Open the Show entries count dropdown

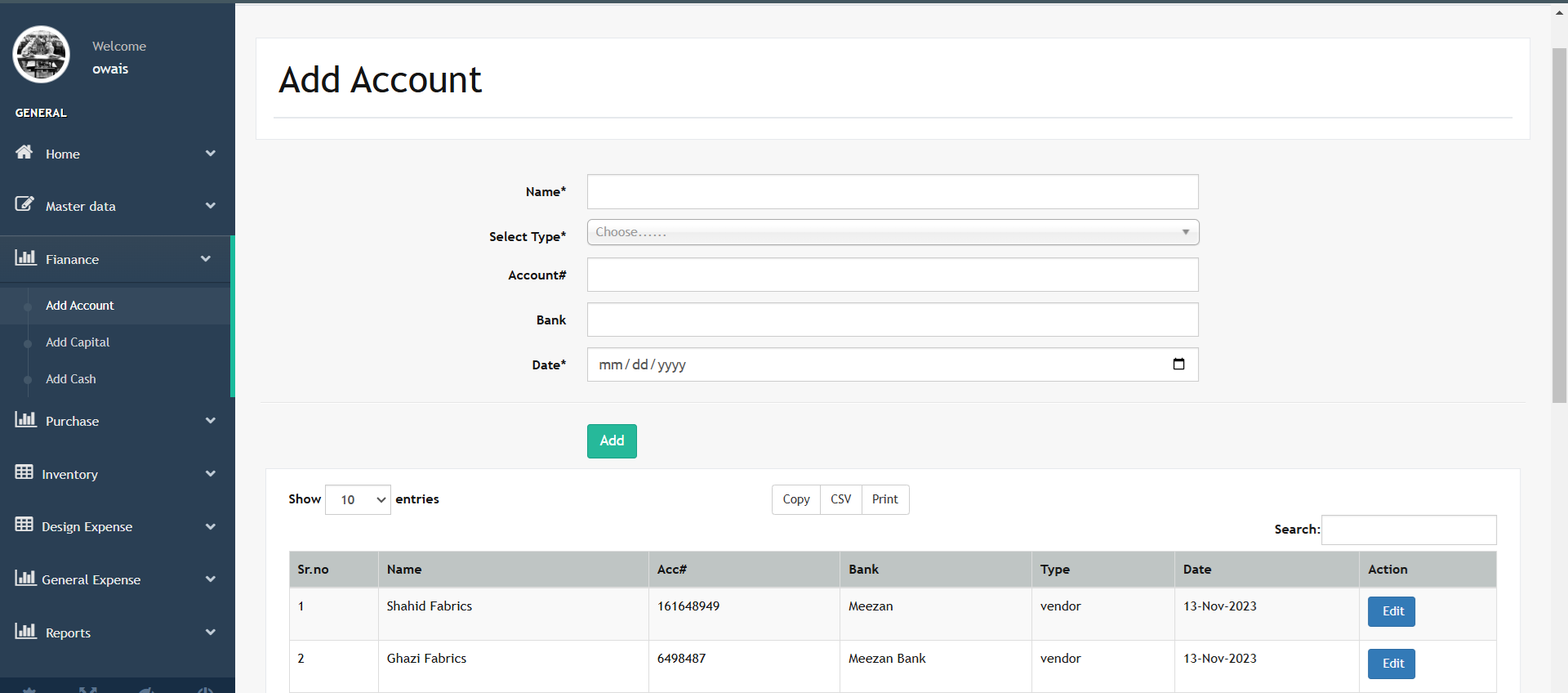pyautogui.click(x=358, y=499)
